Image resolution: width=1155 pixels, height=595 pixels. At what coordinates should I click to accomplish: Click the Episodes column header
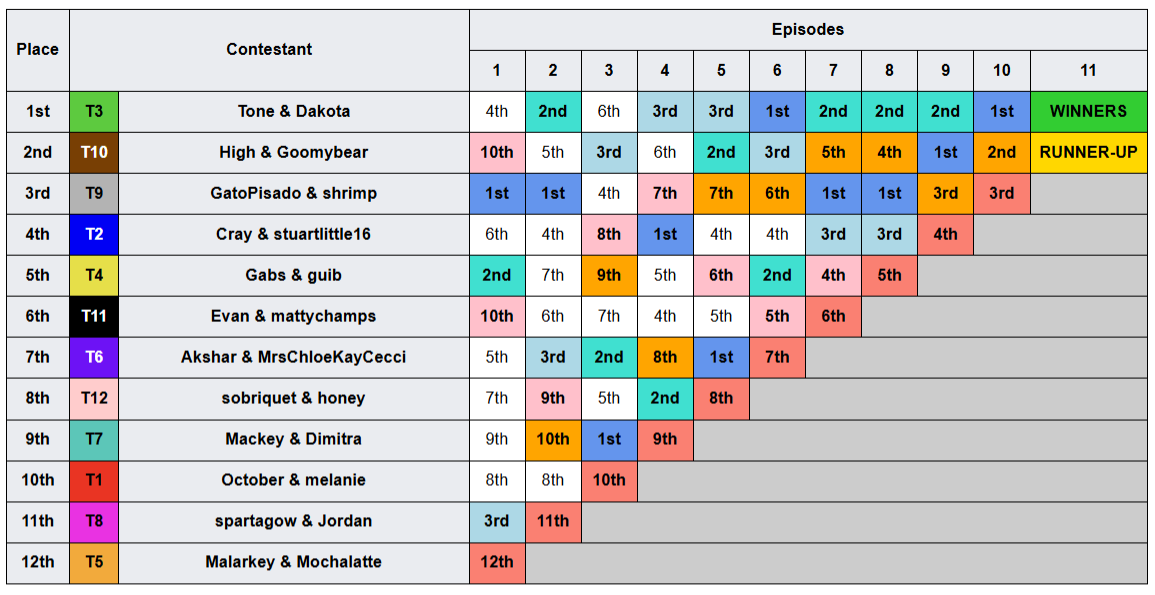[808, 30]
